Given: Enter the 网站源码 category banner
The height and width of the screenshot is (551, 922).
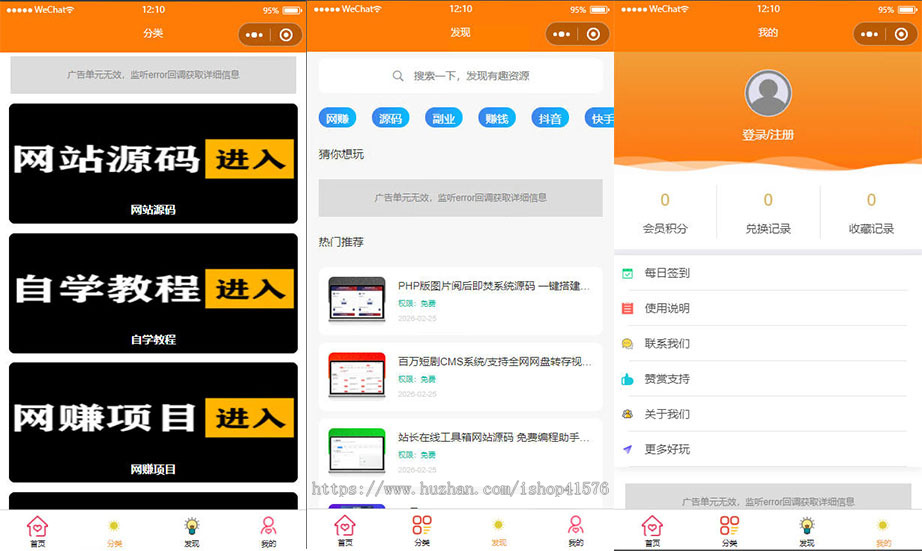Looking at the screenshot, I should click(153, 163).
